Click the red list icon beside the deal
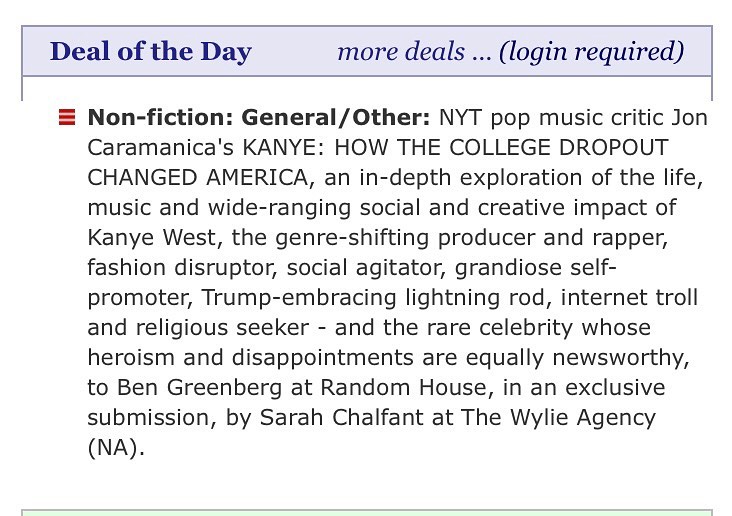The height and width of the screenshot is (516, 732). pyautogui.click(x=67, y=118)
